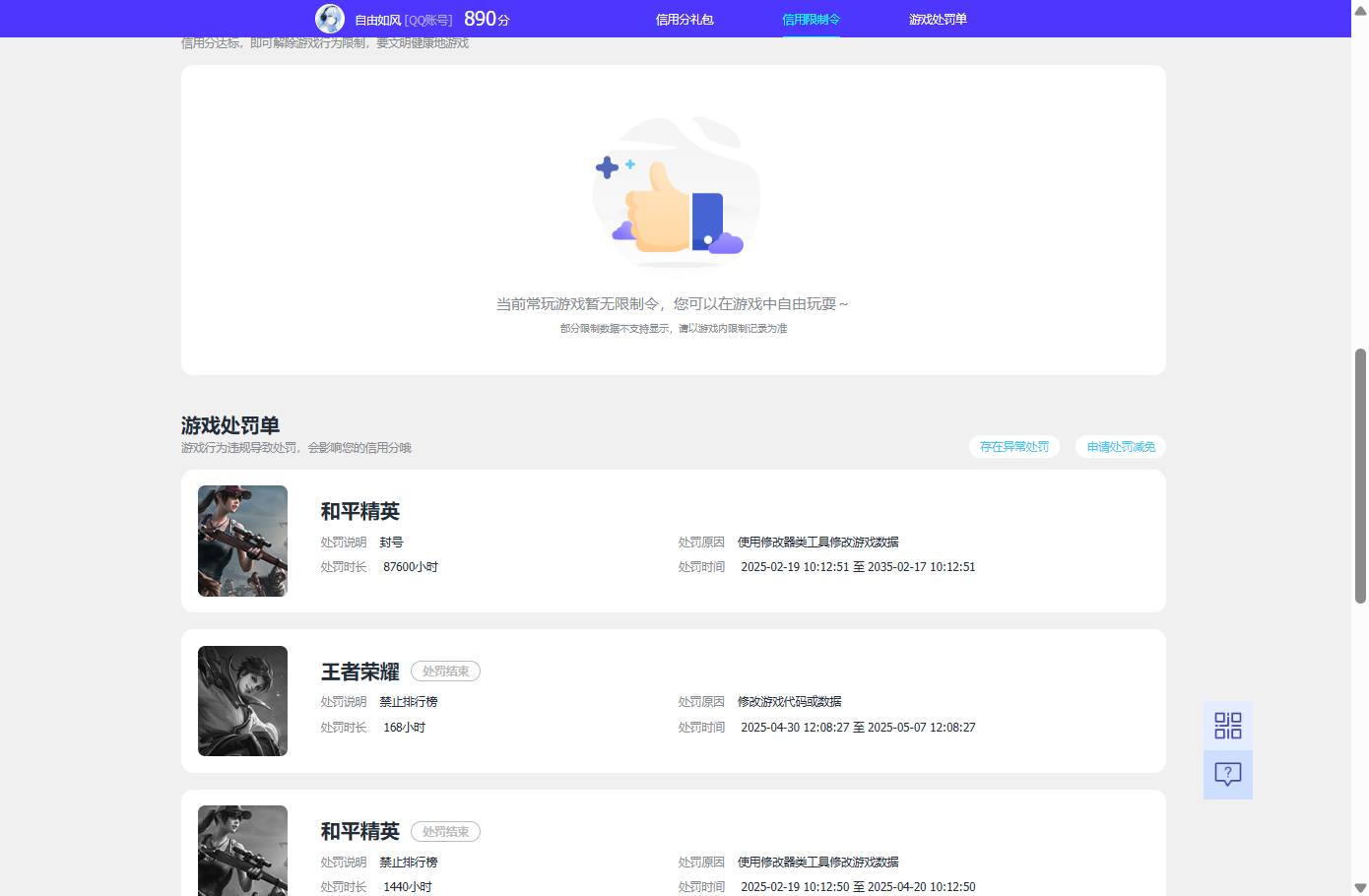Click the 存在异常处罚 button
Viewport: 1369px width, 896px height.
click(x=1014, y=446)
